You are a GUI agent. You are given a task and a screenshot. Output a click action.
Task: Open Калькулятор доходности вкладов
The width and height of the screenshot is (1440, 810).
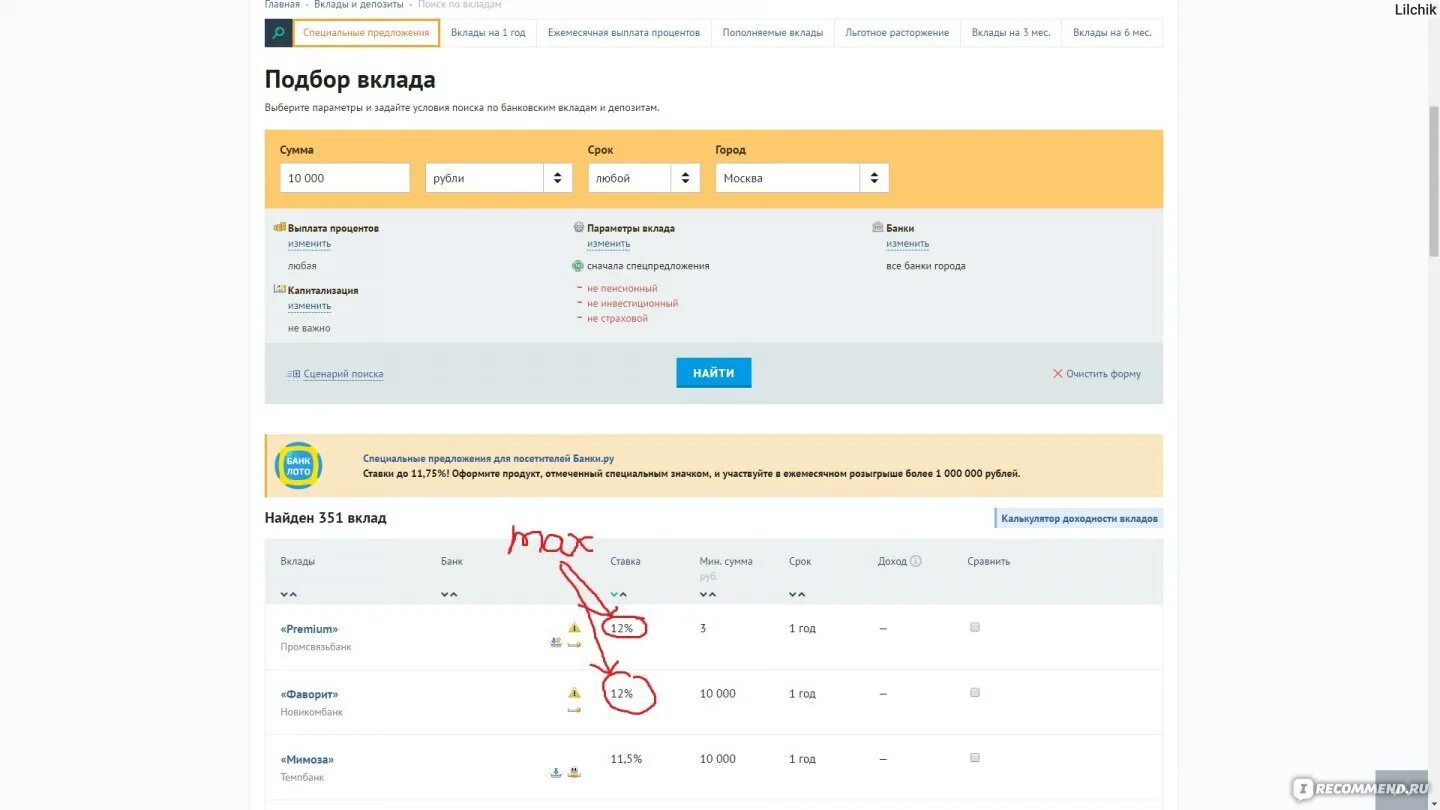(1079, 518)
